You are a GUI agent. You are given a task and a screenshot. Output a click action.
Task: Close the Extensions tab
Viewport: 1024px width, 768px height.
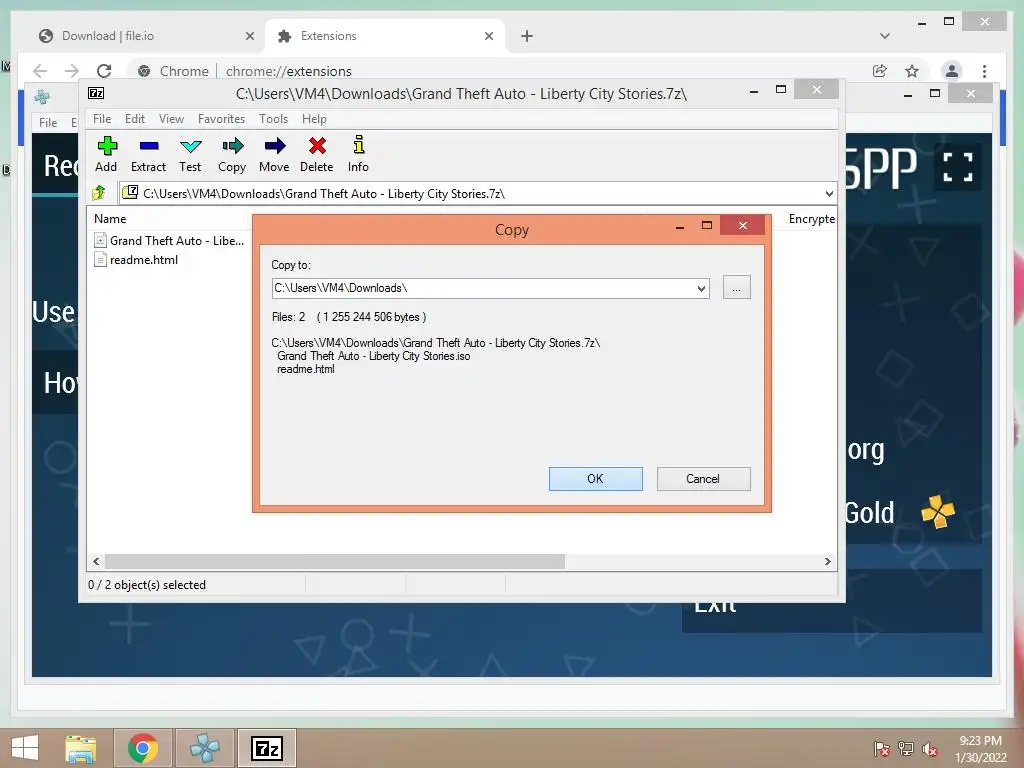488,36
